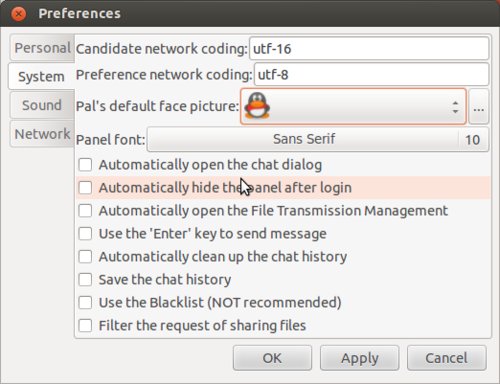The width and height of the screenshot is (500, 384).
Task: Enable 'Enter' key to send message
Action: (85, 234)
